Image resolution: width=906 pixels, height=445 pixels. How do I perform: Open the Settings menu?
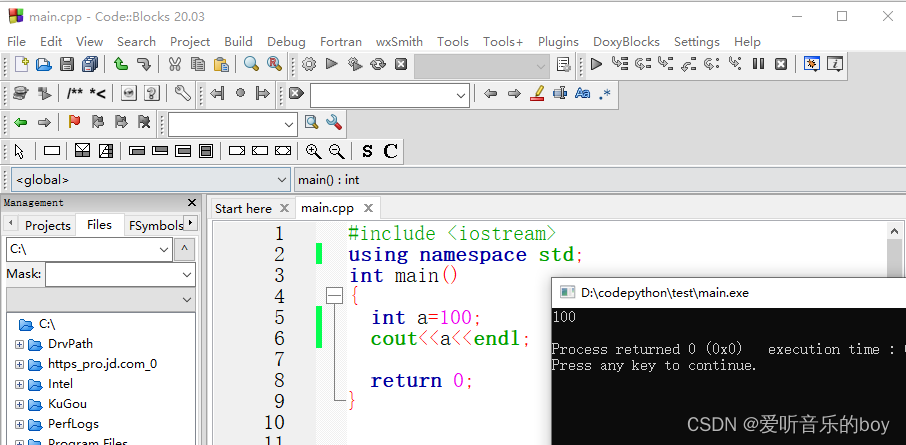pyautogui.click(x=697, y=42)
